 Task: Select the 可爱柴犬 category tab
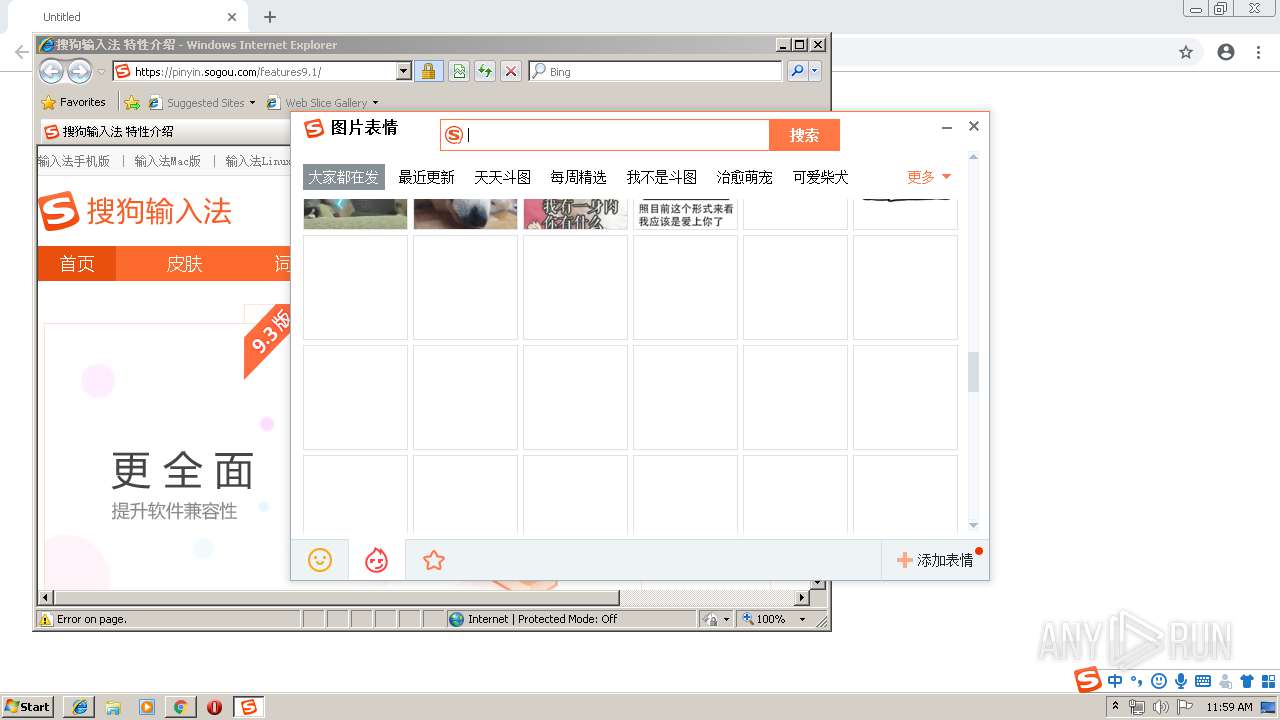[x=820, y=177]
